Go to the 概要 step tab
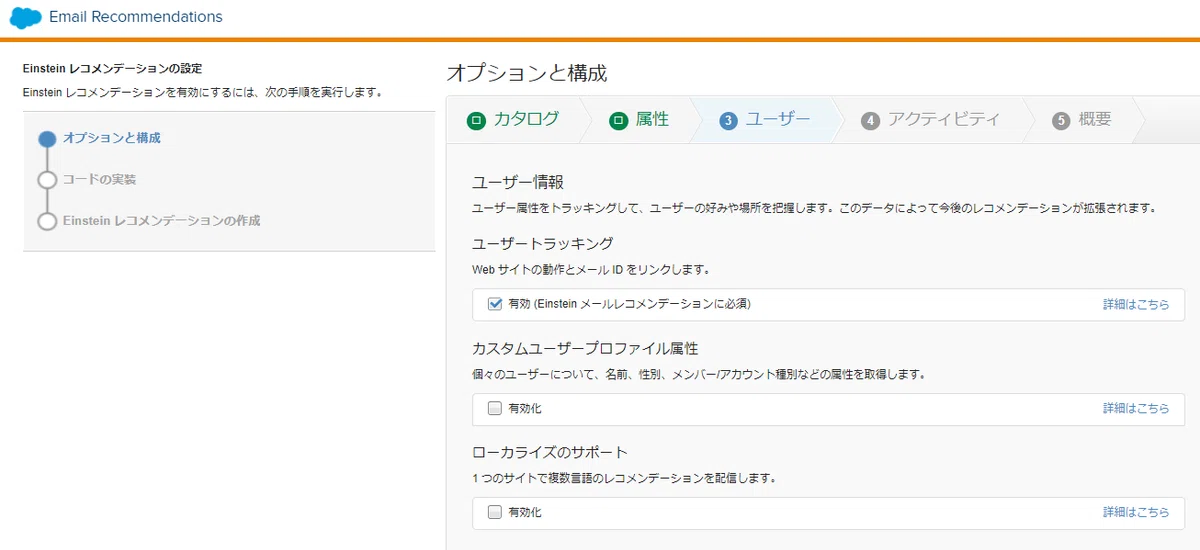 pyautogui.click(x=1081, y=120)
